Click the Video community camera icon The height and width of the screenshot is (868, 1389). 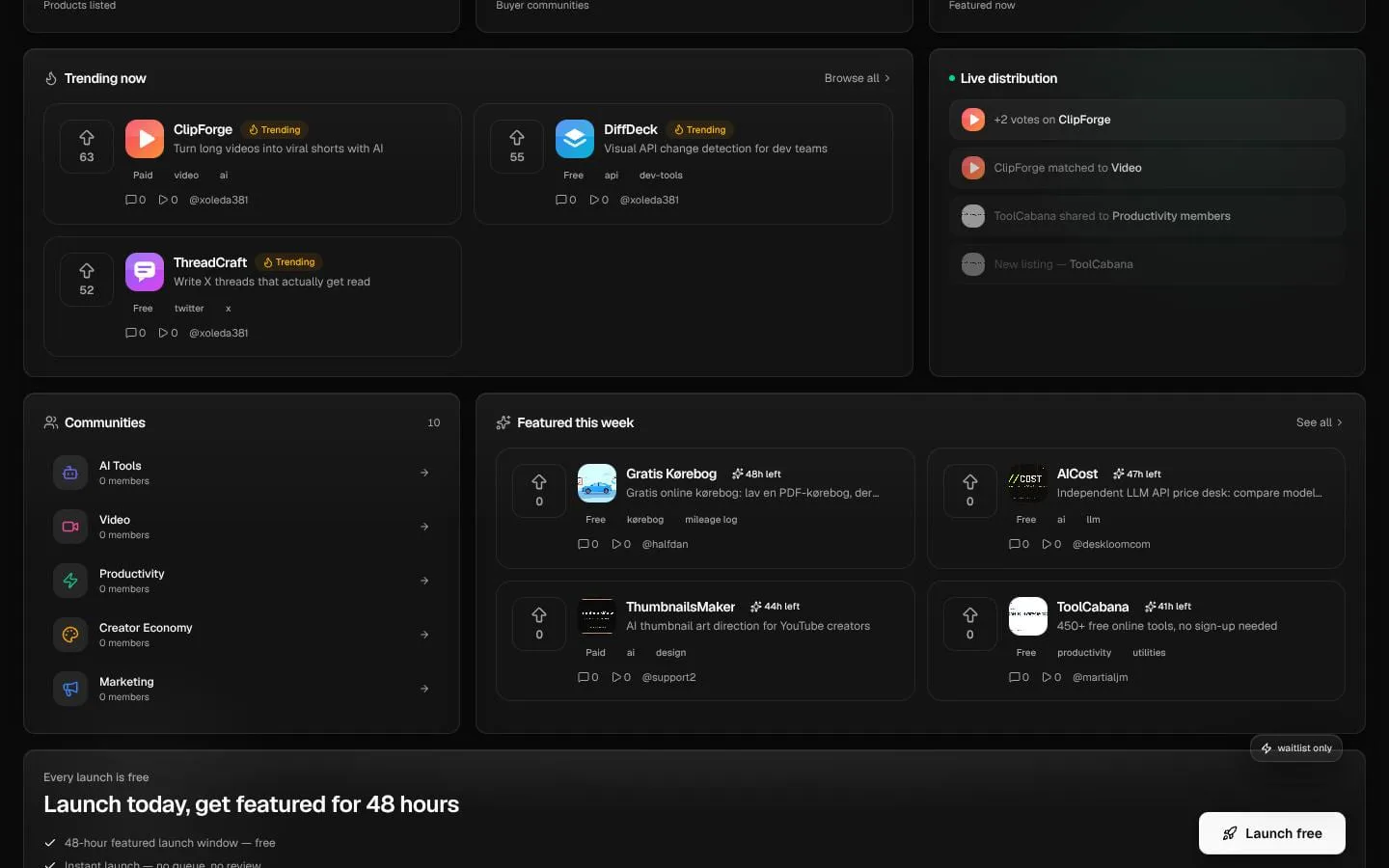click(70, 527)
